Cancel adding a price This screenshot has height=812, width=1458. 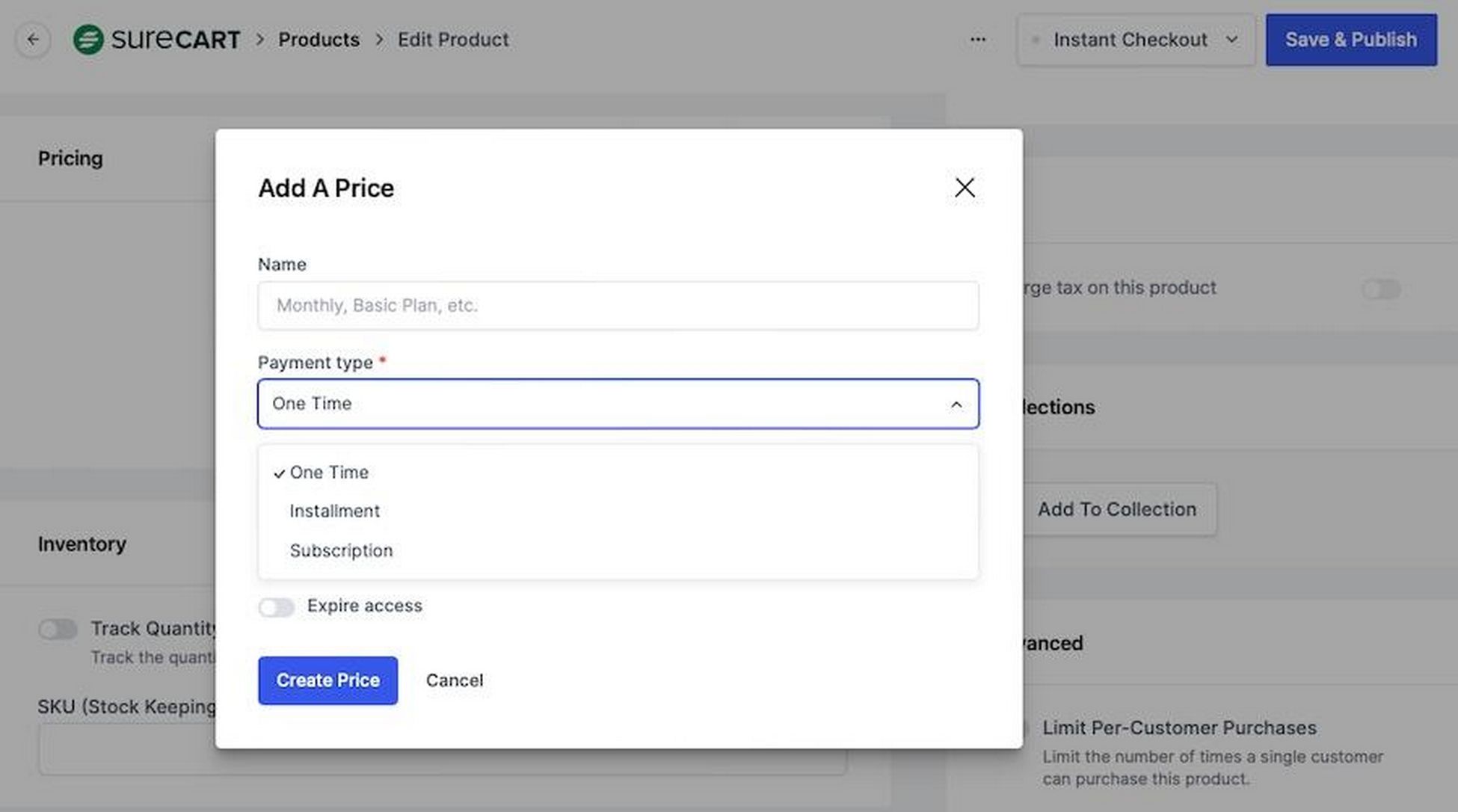(x=455, y=680)
